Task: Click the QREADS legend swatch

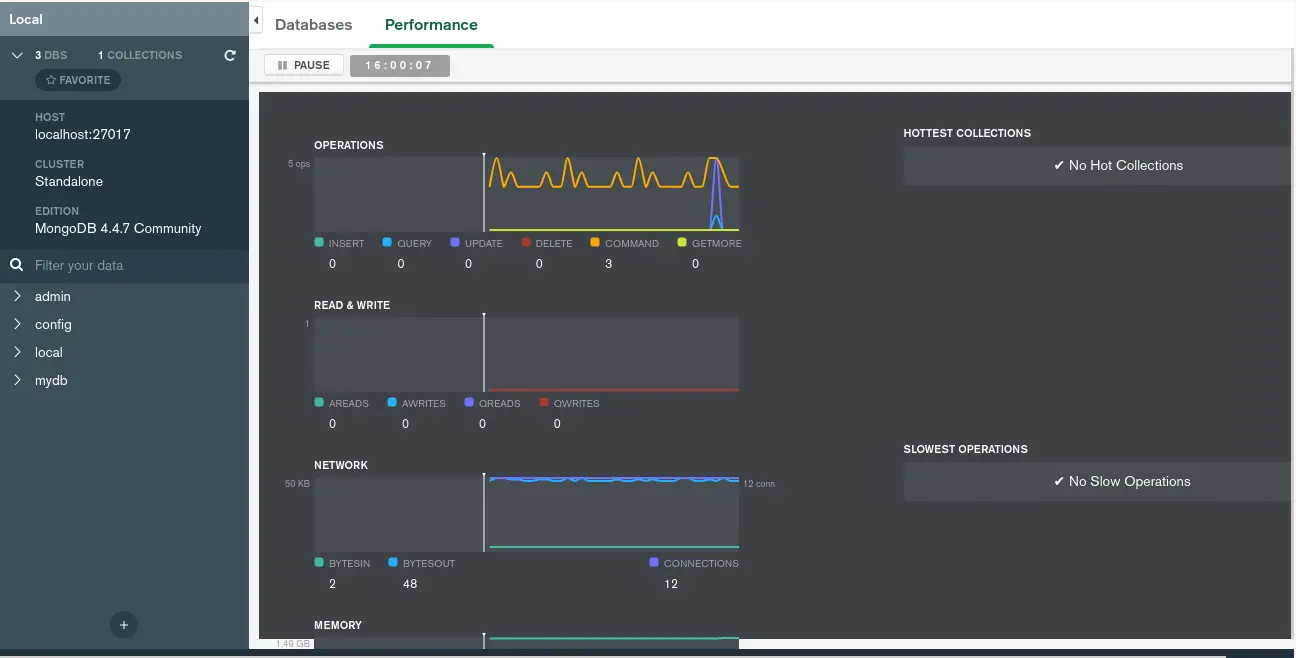Action: click(469, 402)
